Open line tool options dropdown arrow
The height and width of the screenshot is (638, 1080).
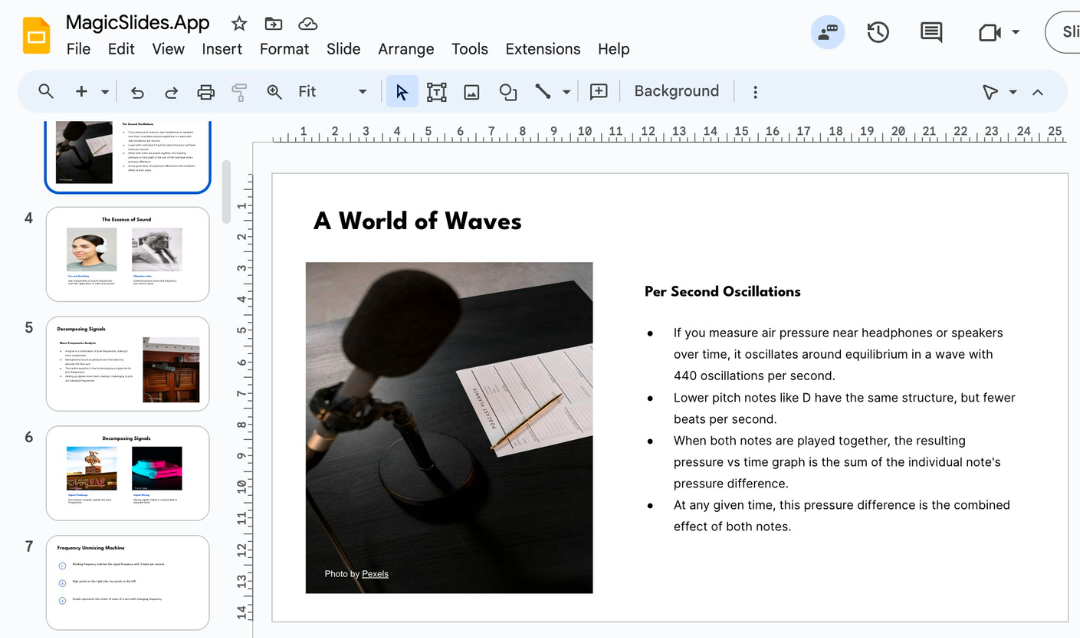[x=566, y=92]
